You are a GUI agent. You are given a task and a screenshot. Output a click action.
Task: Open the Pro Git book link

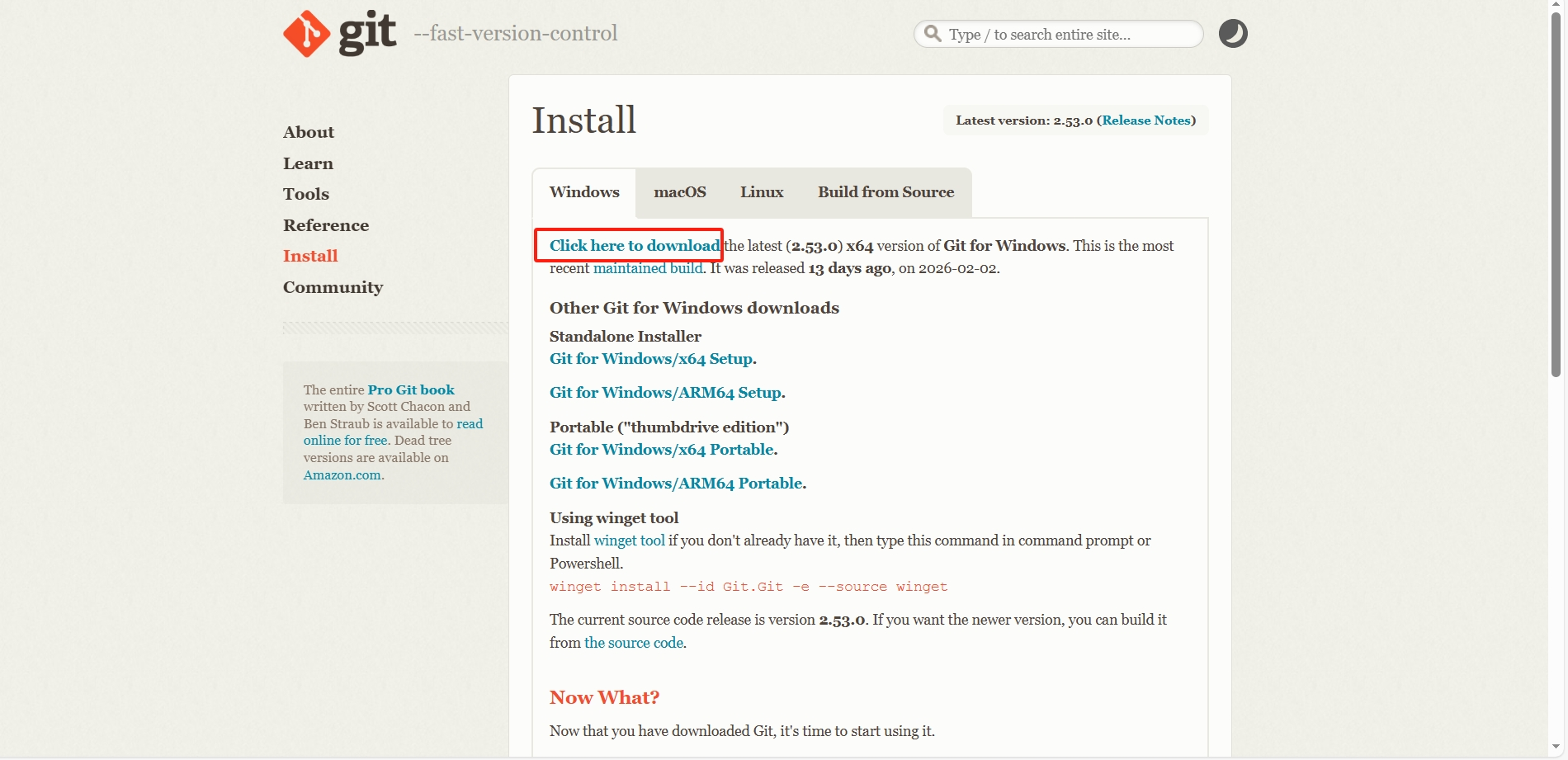tap(411, 389)
